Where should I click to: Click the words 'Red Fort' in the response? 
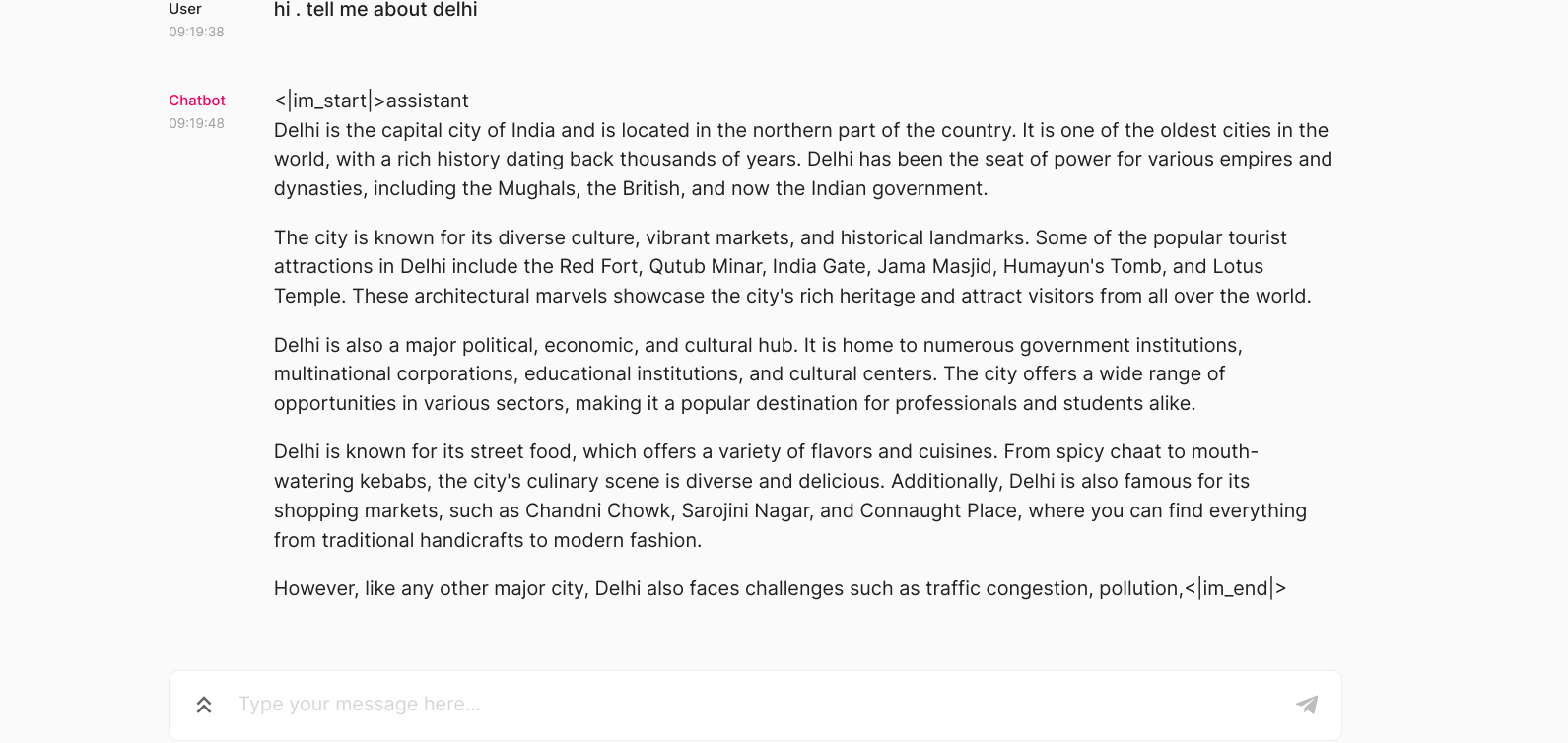pyautogui.click(x=599, y=266)
